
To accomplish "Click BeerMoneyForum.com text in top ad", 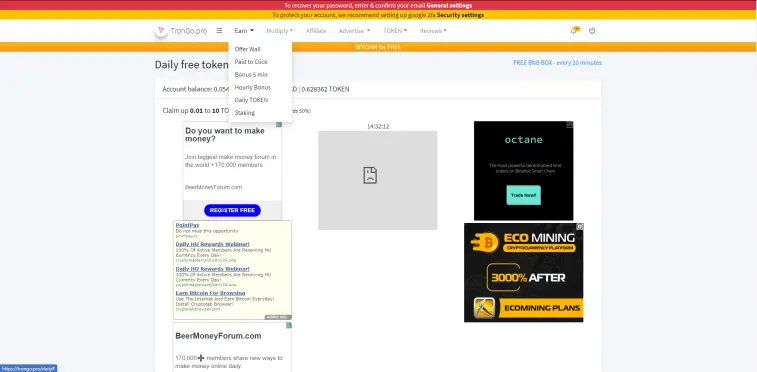I will pyautogui.click(x=213, y=187).
